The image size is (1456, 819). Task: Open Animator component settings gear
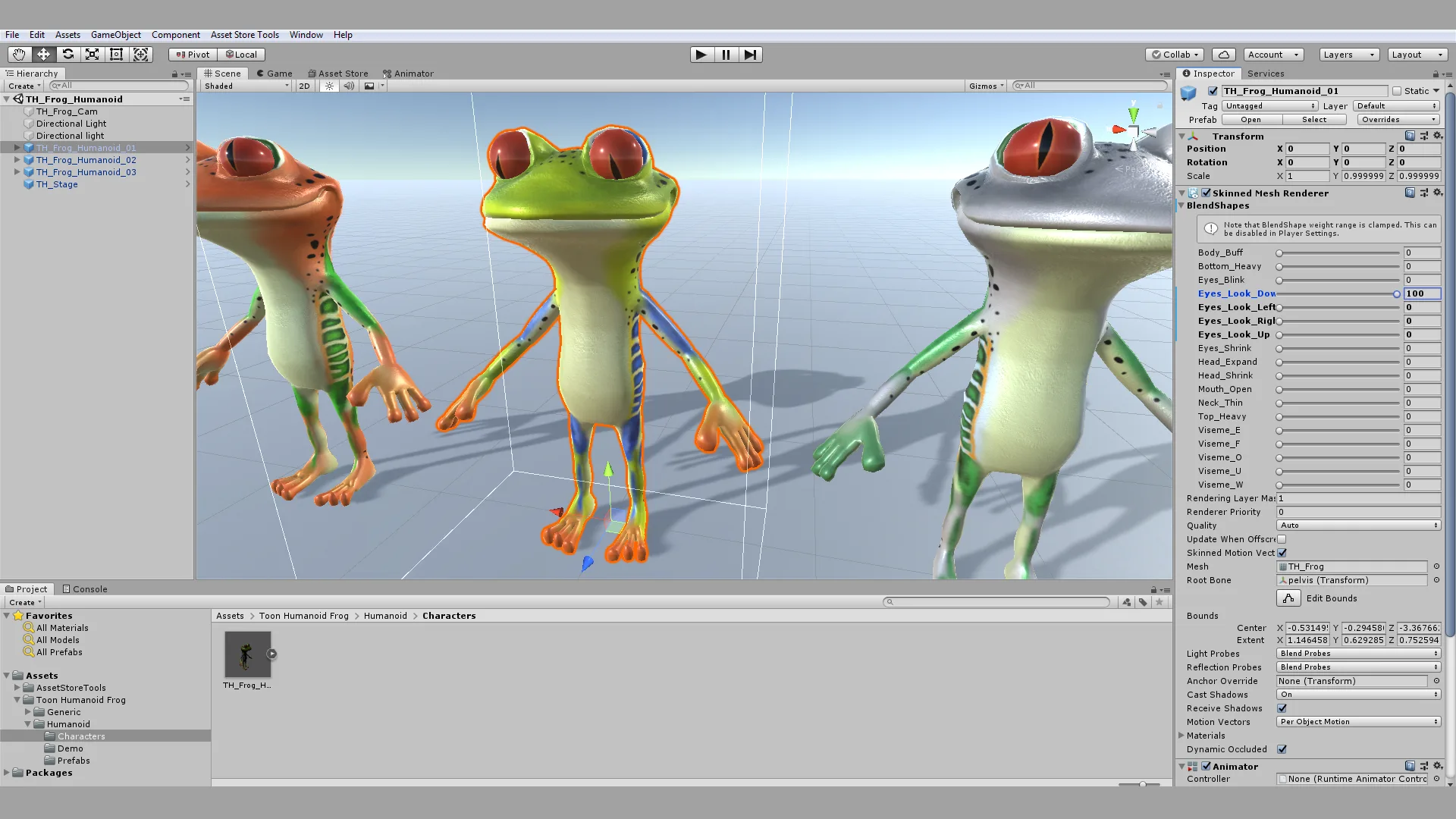(1437, 766)
